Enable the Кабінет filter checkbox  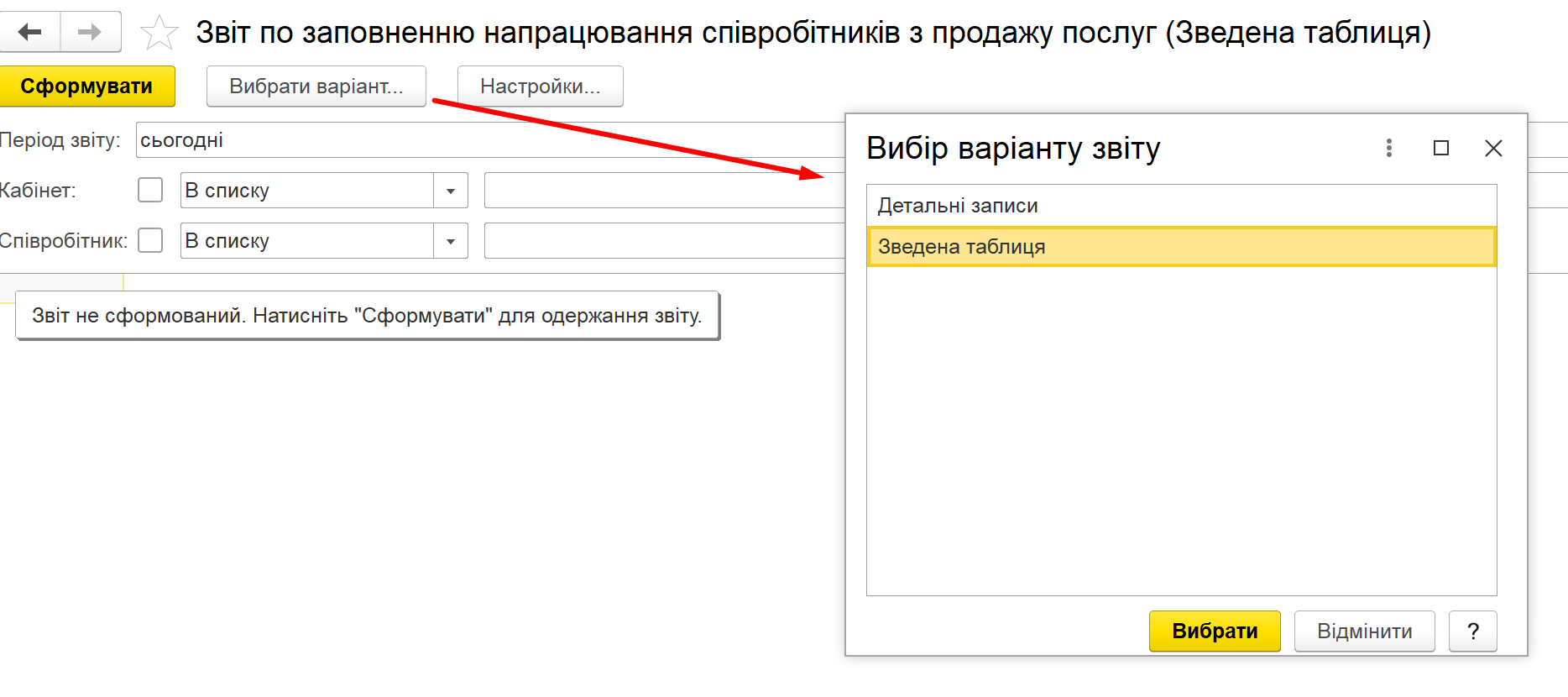tap(150, 191)
